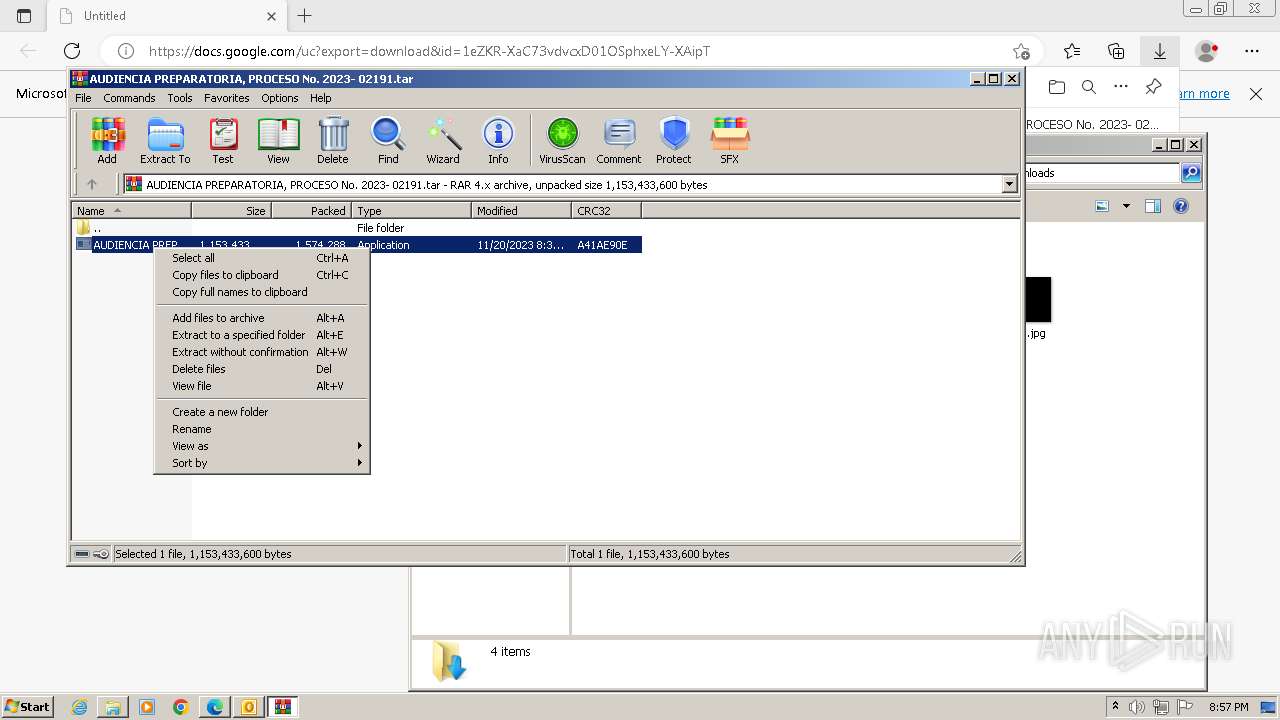Click the Explorer change view icon

click(1102, 206)
